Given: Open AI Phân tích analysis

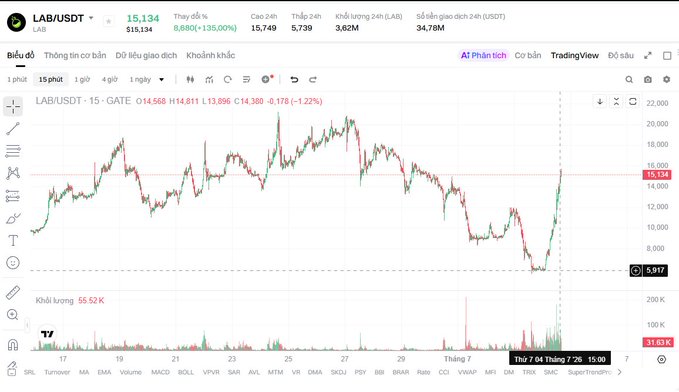Looking at the screenshot, I should [483, 55].
